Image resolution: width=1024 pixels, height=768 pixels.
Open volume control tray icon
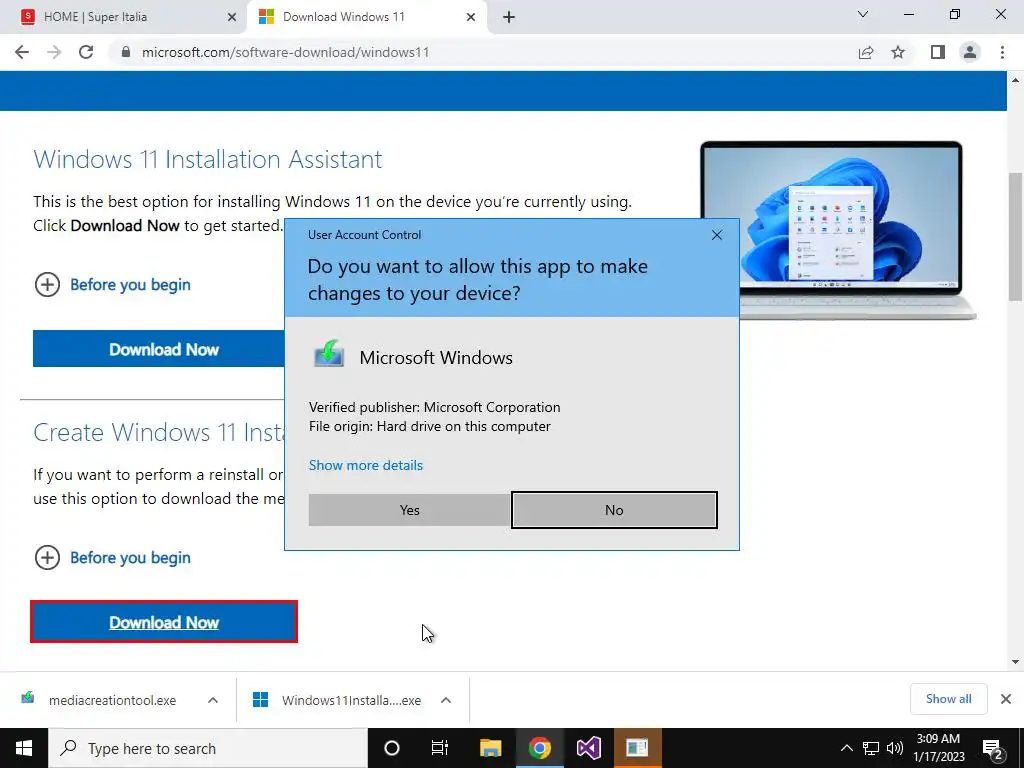[895, 748]
